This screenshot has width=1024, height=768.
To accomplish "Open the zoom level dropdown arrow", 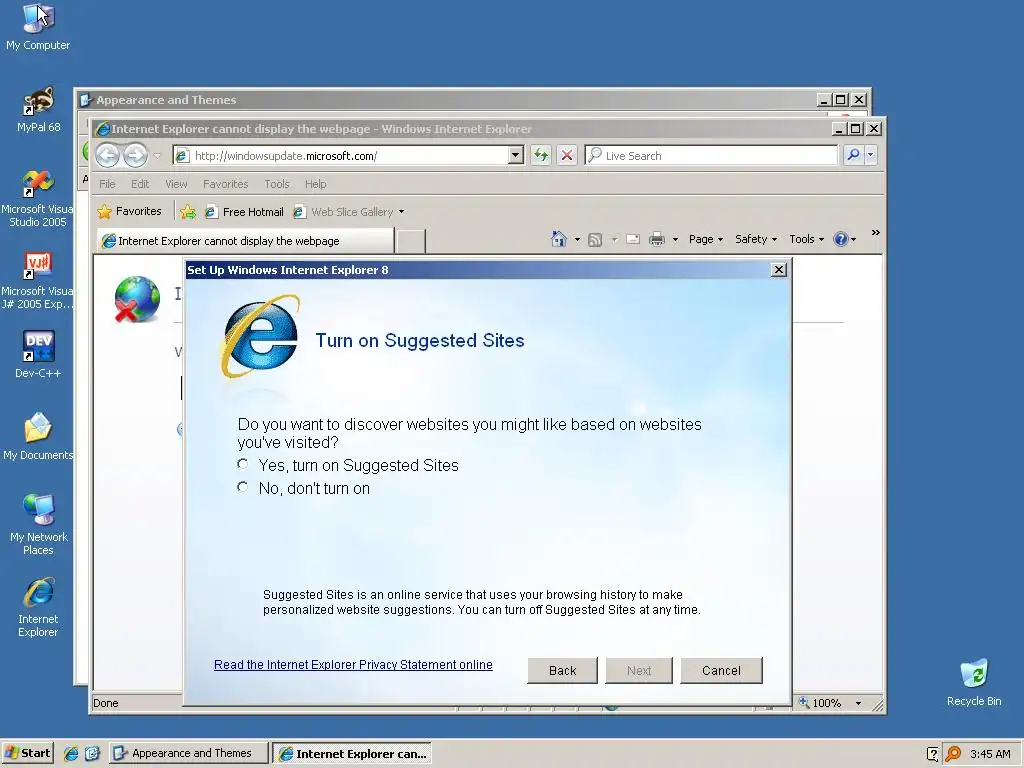I will coord(858,703).
